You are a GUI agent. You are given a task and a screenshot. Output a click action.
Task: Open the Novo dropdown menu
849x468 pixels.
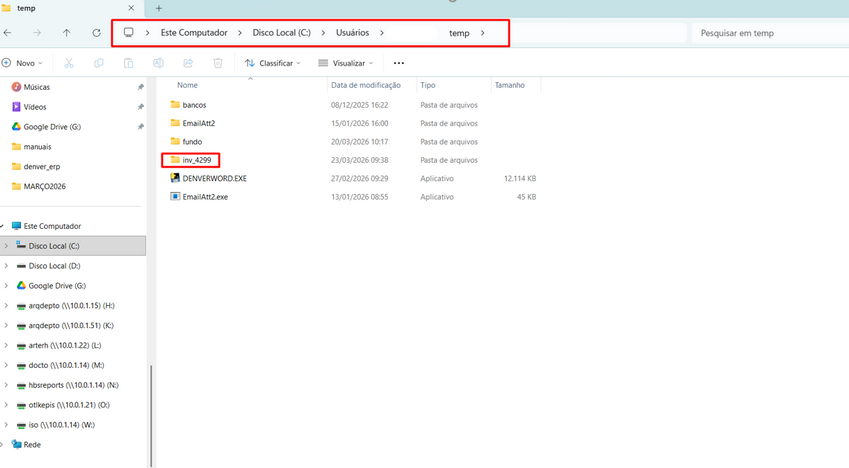pos(25,63)
